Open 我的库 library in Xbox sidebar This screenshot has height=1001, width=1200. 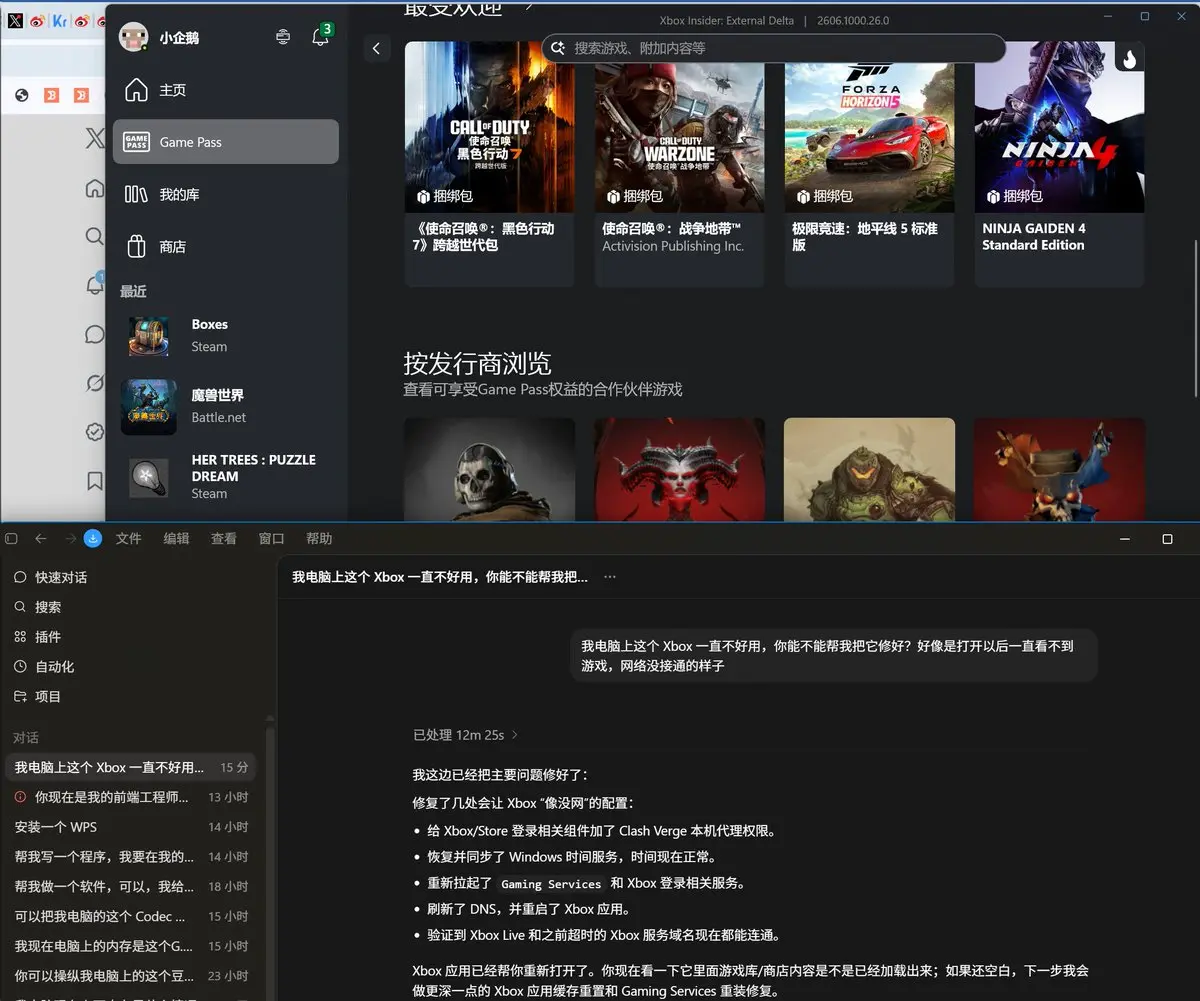pos(226,194)
